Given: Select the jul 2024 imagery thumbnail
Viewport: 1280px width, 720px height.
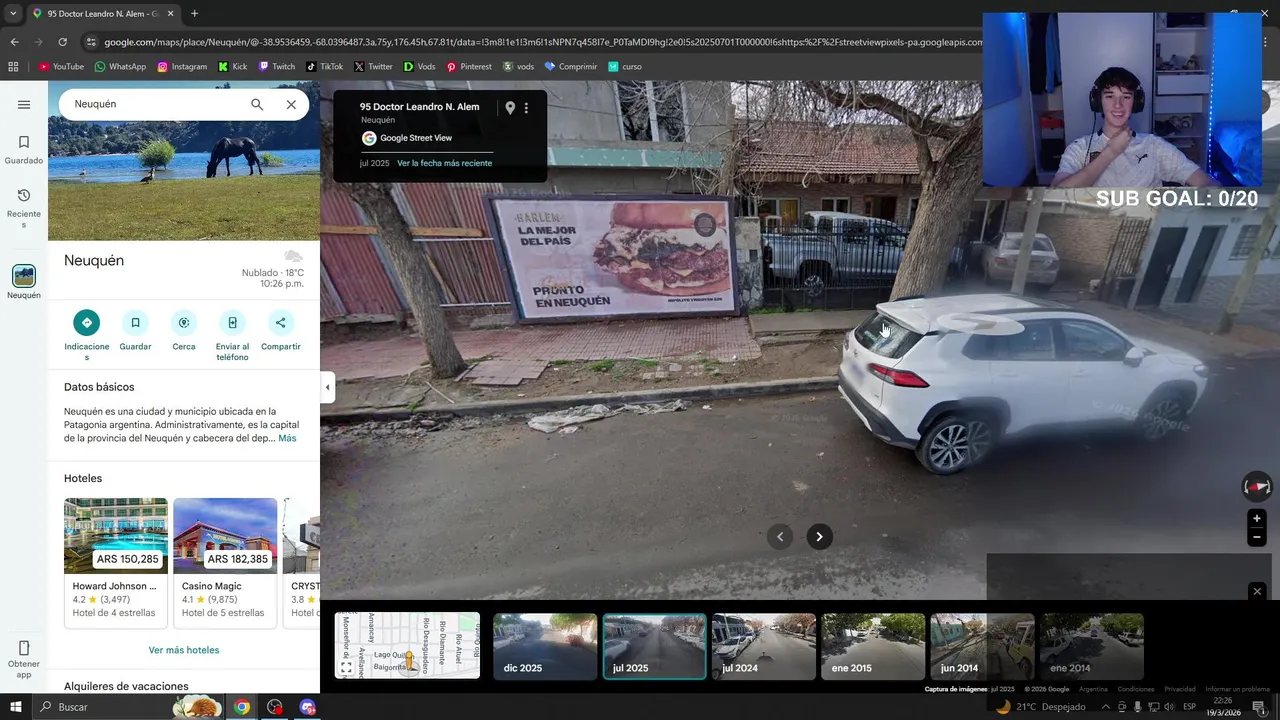Looking at the screenshot, I should tap(764, 646).
